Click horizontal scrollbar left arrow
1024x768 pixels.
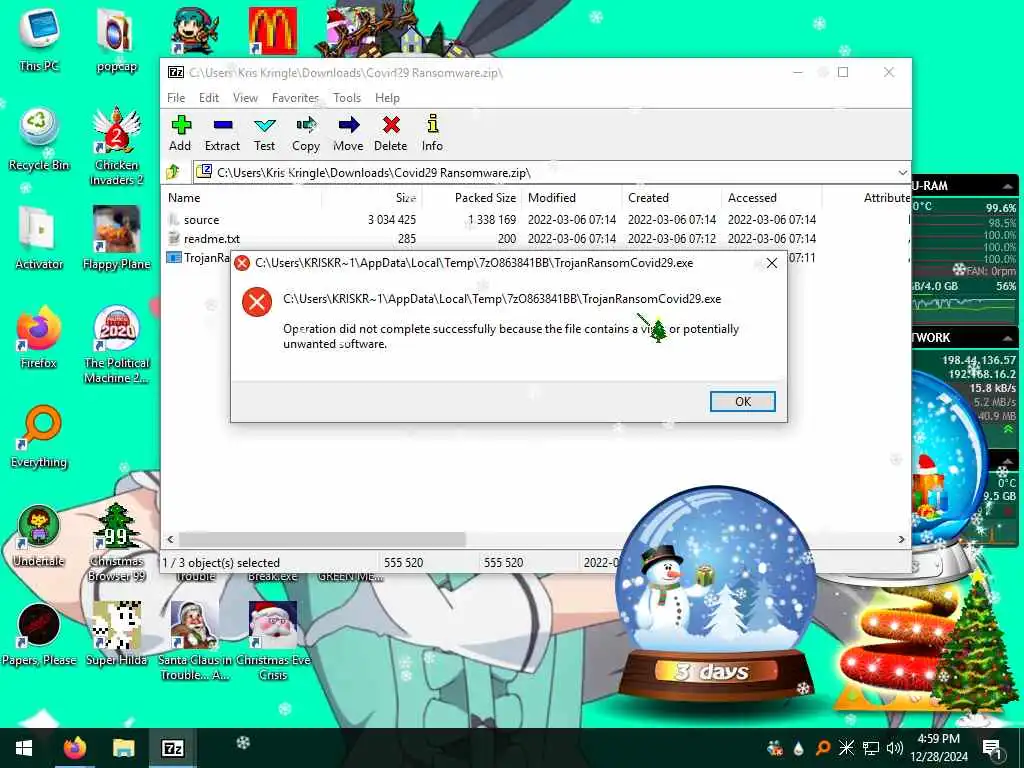pos(170,539)
